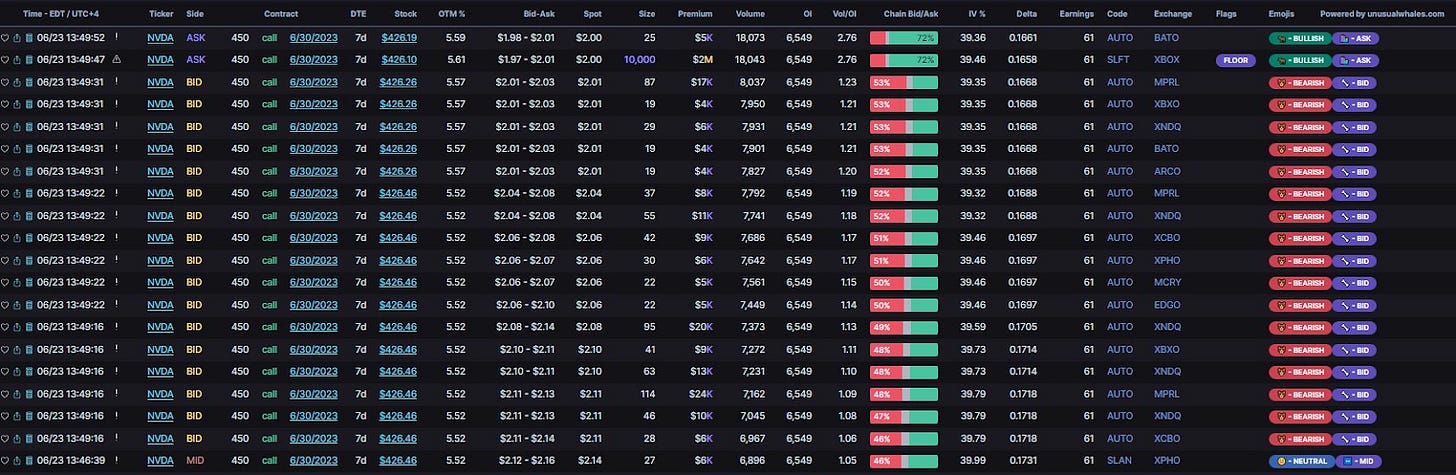
Task: Click MCRY exchange cell
Action: click(x=1167, y=282)
